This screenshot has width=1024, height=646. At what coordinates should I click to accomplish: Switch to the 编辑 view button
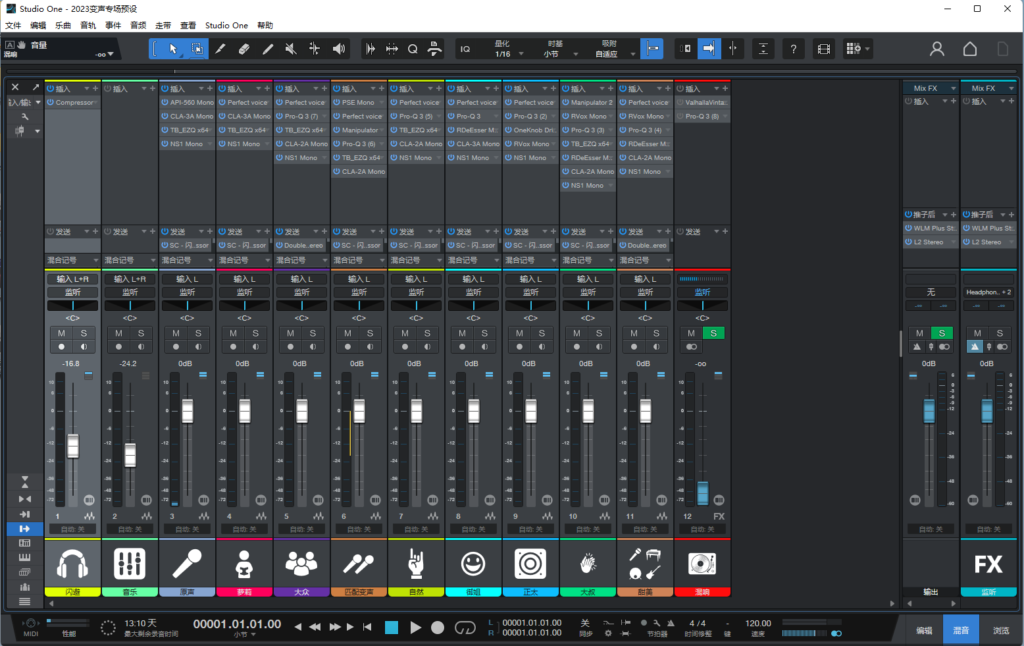(x=924, y=629)
